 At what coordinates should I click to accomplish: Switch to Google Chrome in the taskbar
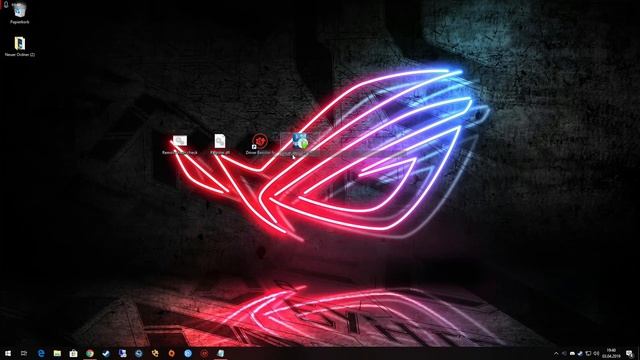point(90,353)
